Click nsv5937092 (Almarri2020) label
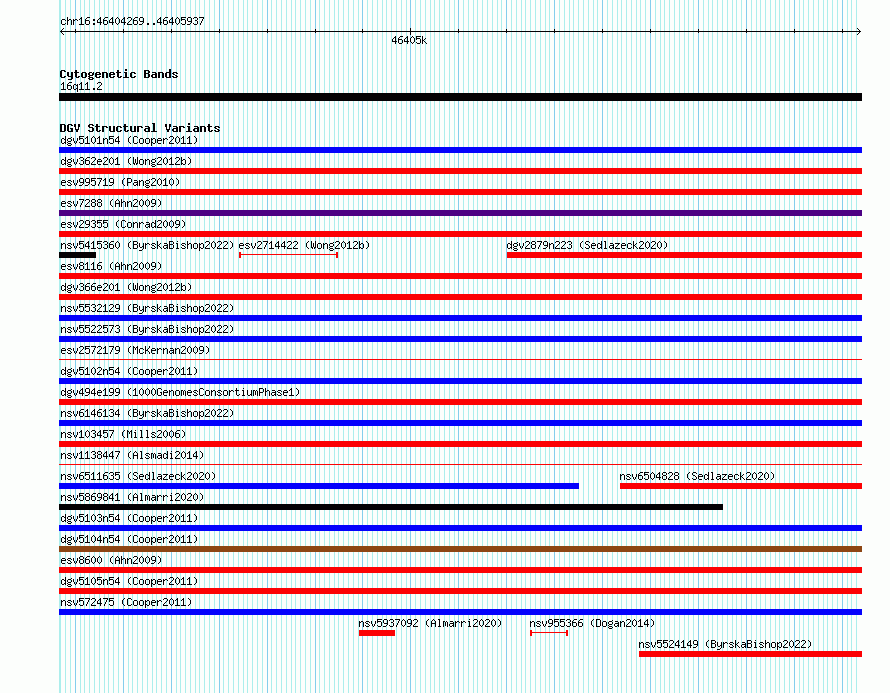890x693 pixels. [x=430, y=623]
